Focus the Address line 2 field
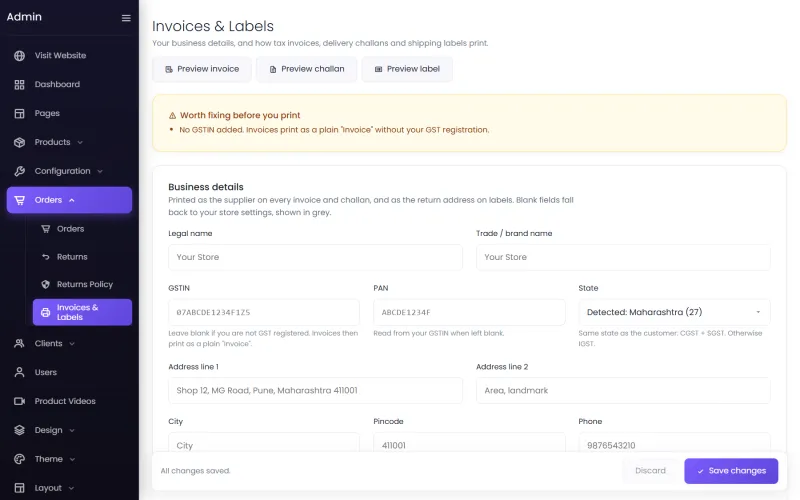Image resolution: width=800 pixels, height=500 pixels. 623,391
